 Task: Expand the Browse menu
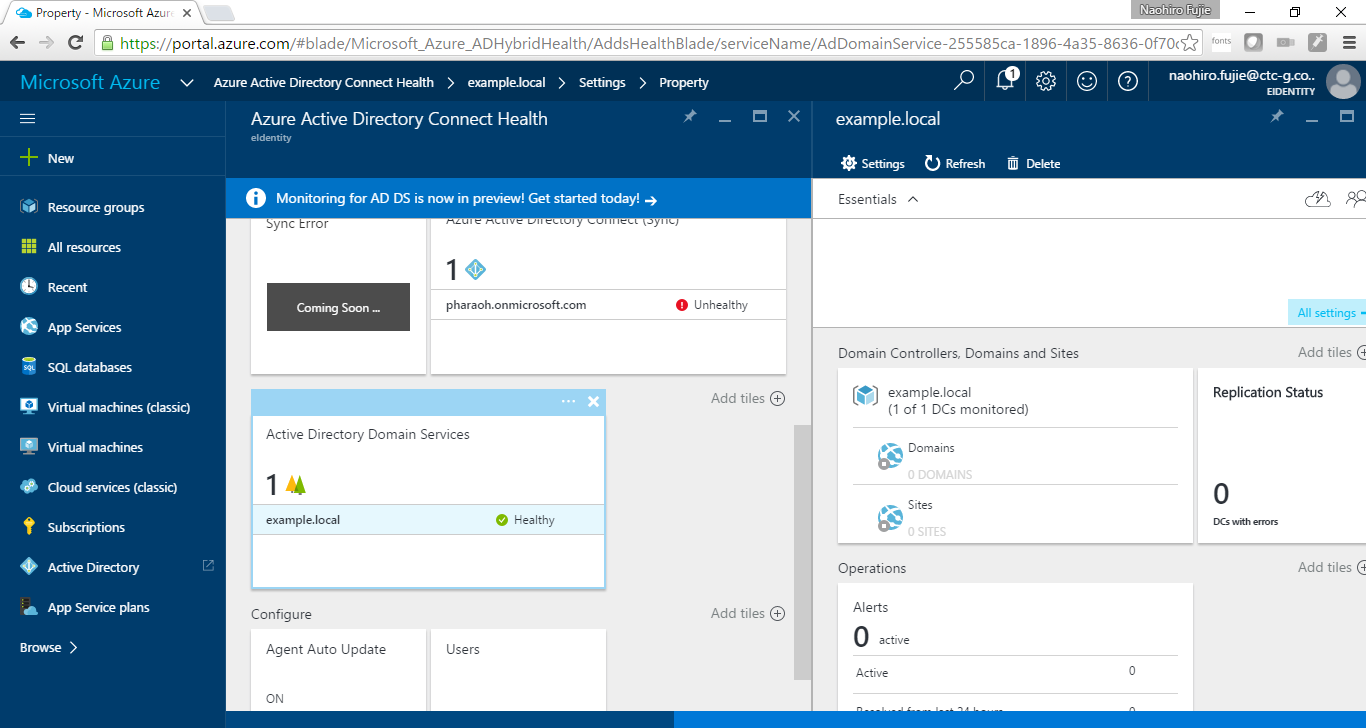pos(49,647)
